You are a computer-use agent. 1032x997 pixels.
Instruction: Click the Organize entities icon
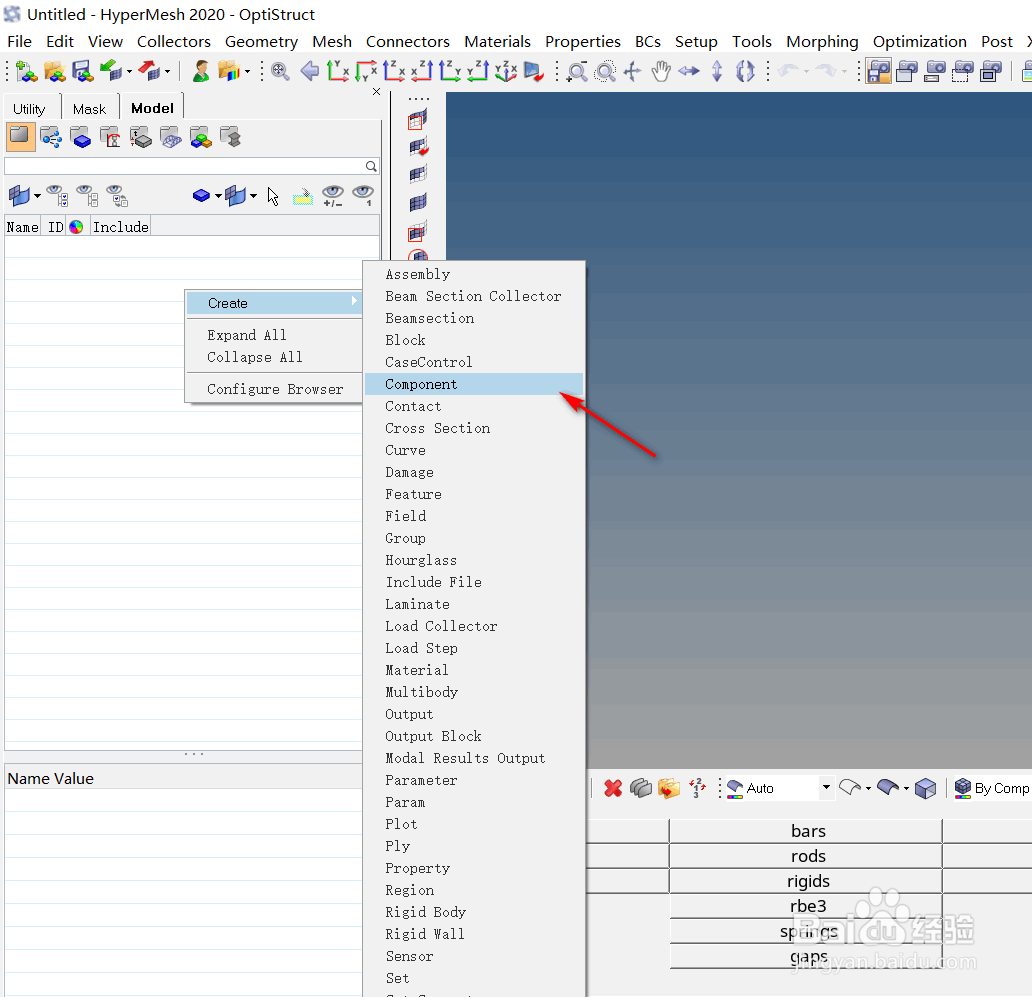pos(669,788)
